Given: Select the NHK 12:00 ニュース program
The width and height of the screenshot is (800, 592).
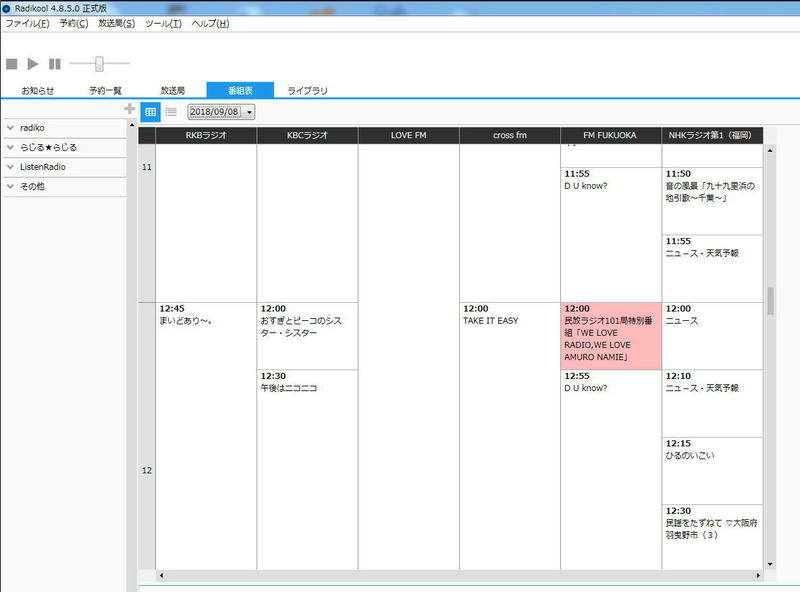Looking at the screenshot, I should [x=712, y=336].
